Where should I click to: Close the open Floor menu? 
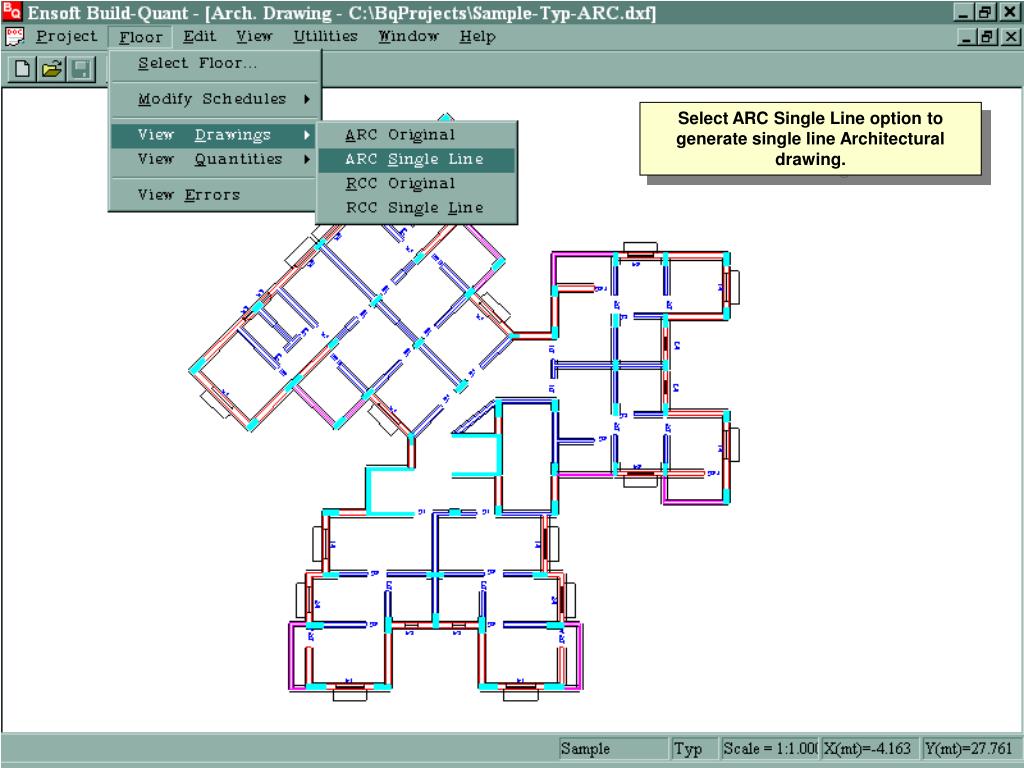click(140, 37)
